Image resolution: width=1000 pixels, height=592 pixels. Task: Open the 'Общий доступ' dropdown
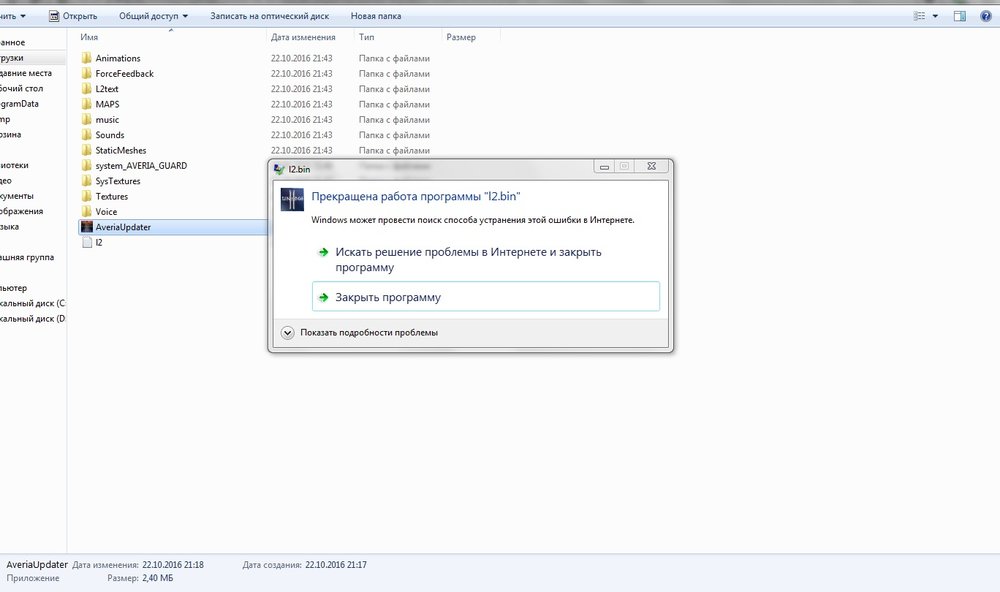(x=153, y=16)
